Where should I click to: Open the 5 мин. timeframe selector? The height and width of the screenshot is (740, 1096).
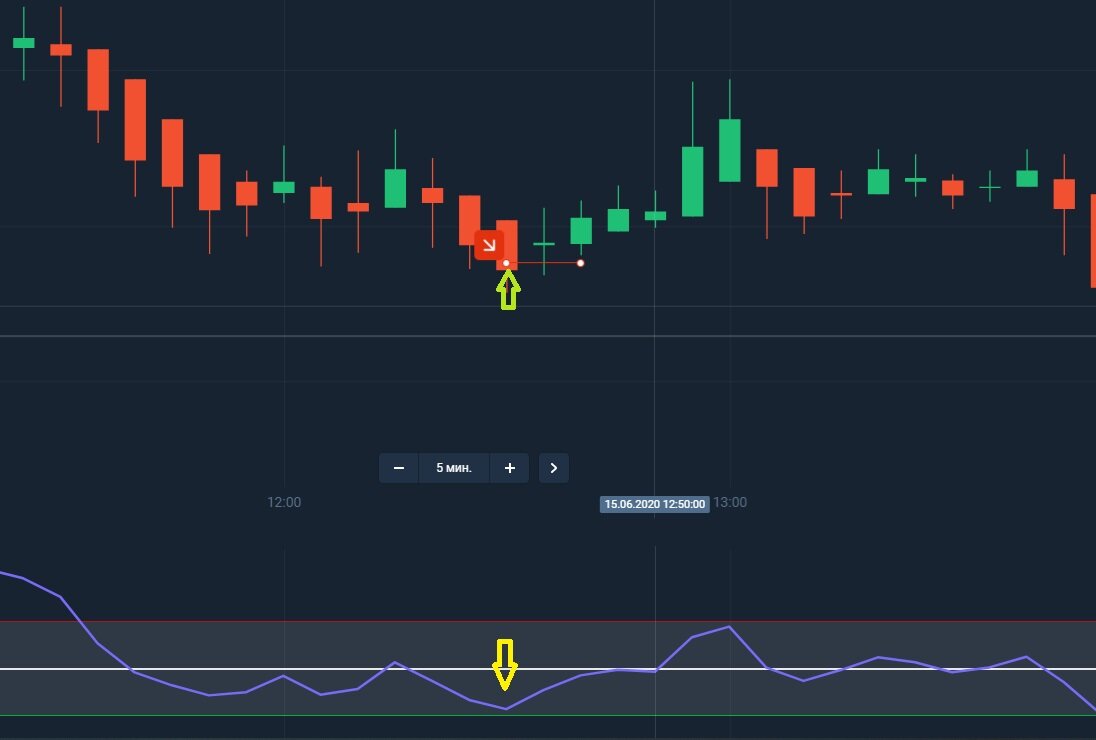(x=454, y=468)
